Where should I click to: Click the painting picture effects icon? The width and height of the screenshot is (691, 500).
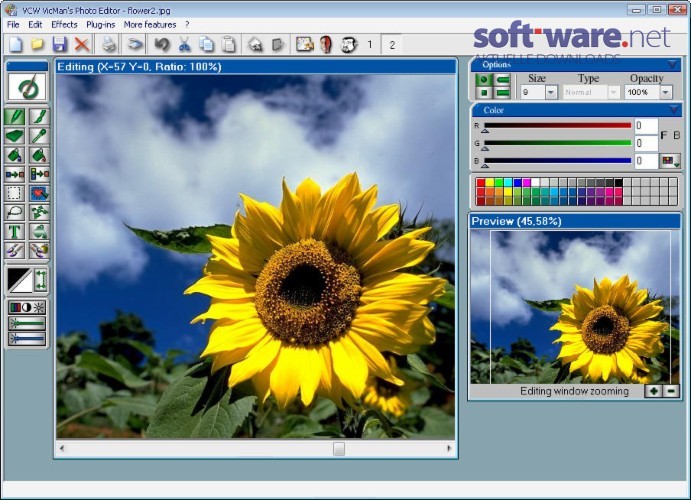click(305, 44)
